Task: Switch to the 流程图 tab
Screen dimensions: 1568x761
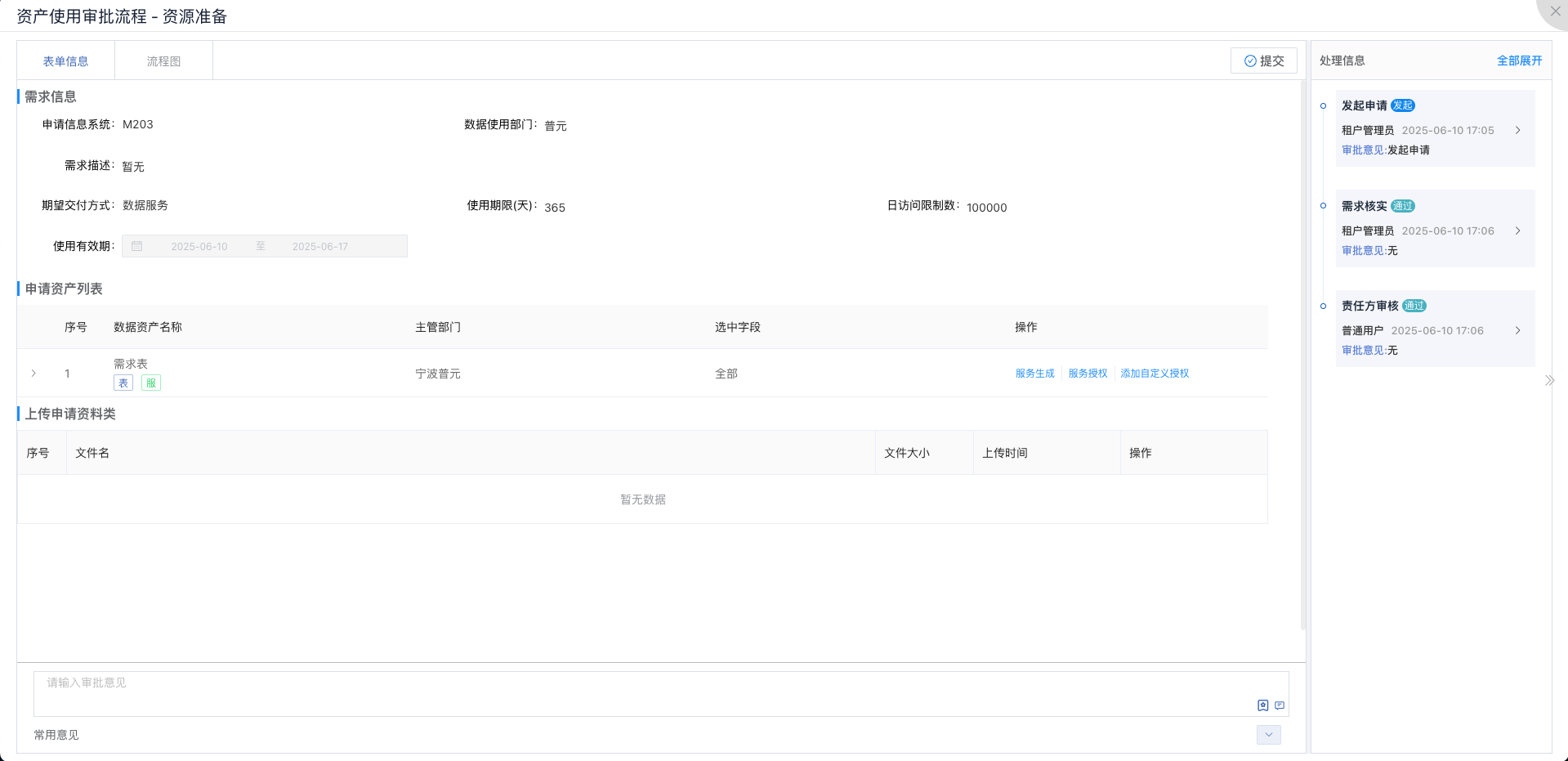Action: 163,61
